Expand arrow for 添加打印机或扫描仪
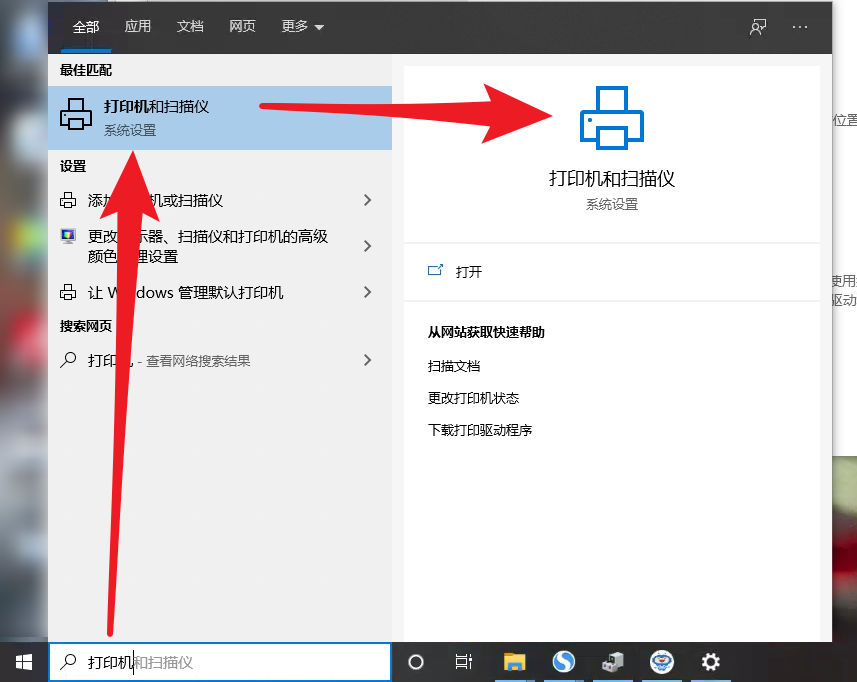 coord(367,201)
